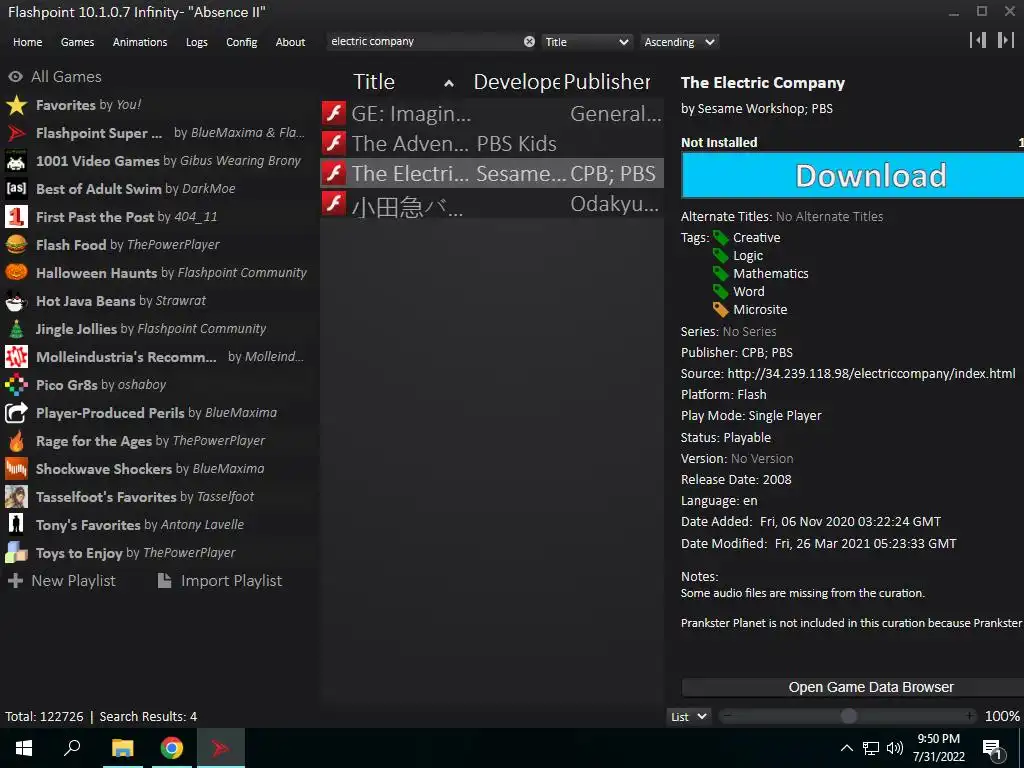Click the Flashpoint Super playlist red arrow icon
This screenshot has height=768, width=1024.
(16, 133)
